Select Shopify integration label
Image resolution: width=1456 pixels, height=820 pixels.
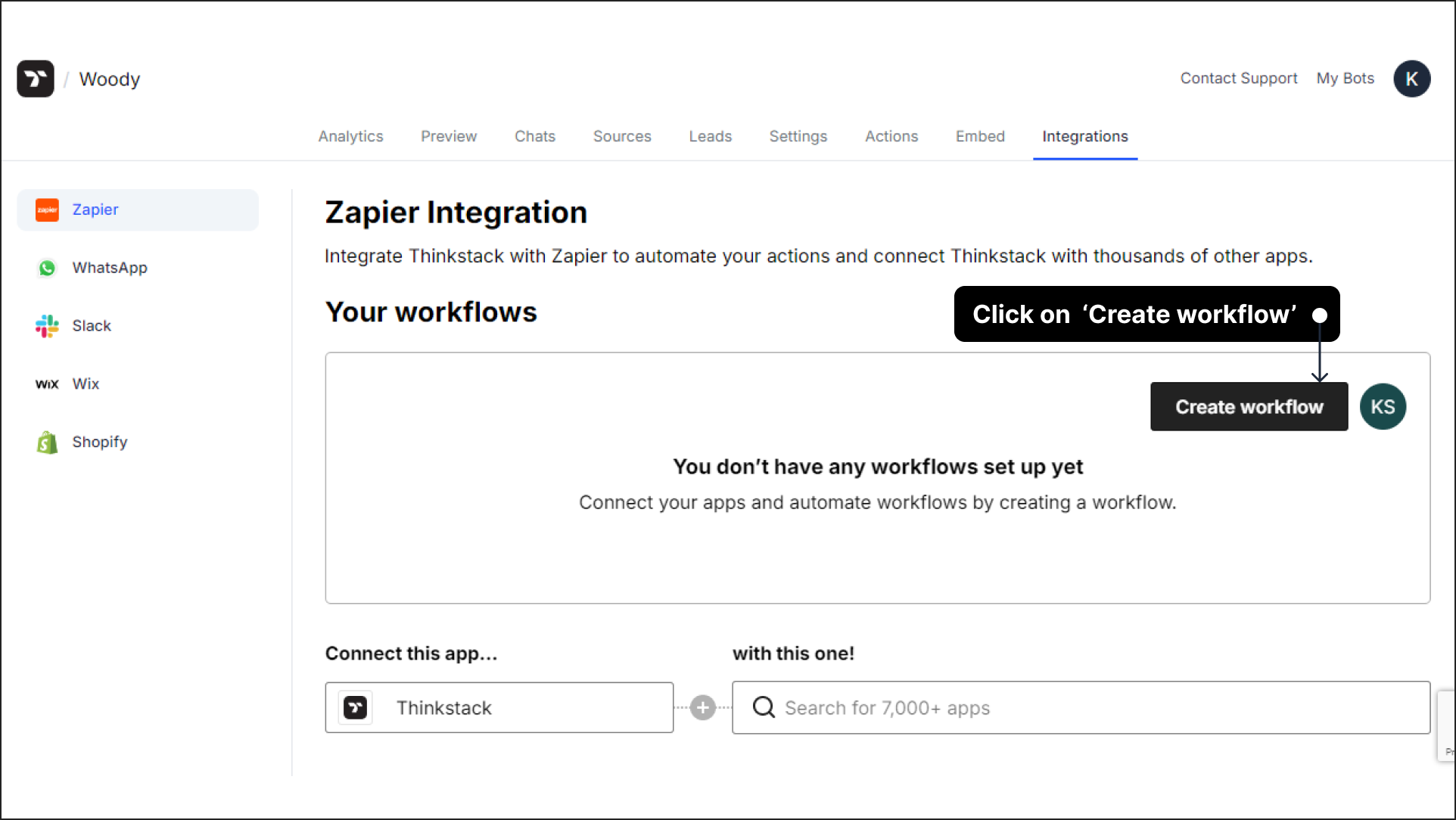pos(99,443)
